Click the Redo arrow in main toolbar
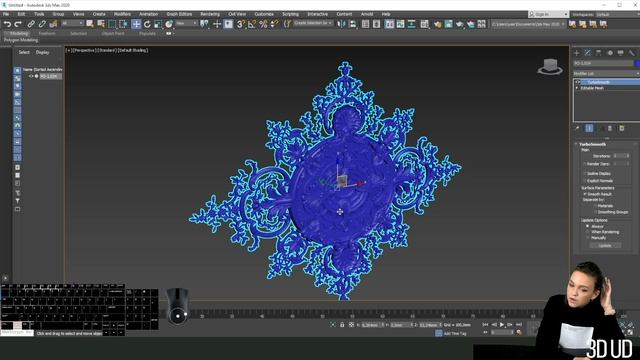640x360 pixels. pos(18,24)
